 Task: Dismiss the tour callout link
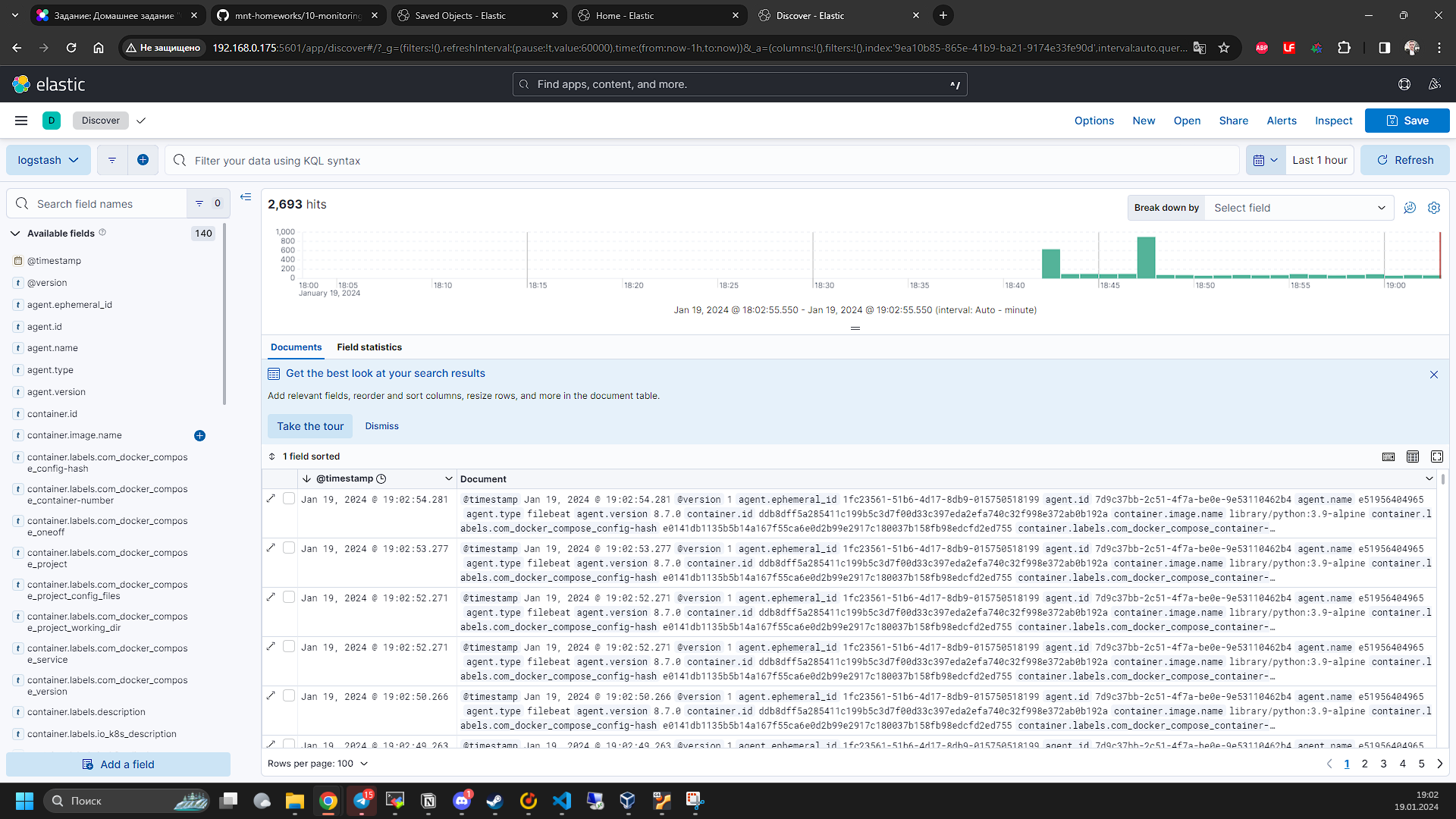[381, 426]
